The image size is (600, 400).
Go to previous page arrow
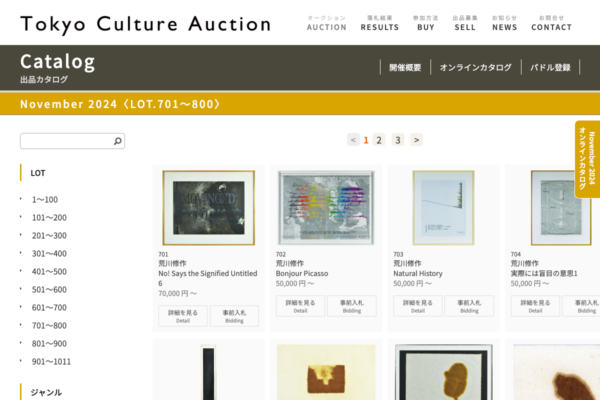(x=353, y=140)
